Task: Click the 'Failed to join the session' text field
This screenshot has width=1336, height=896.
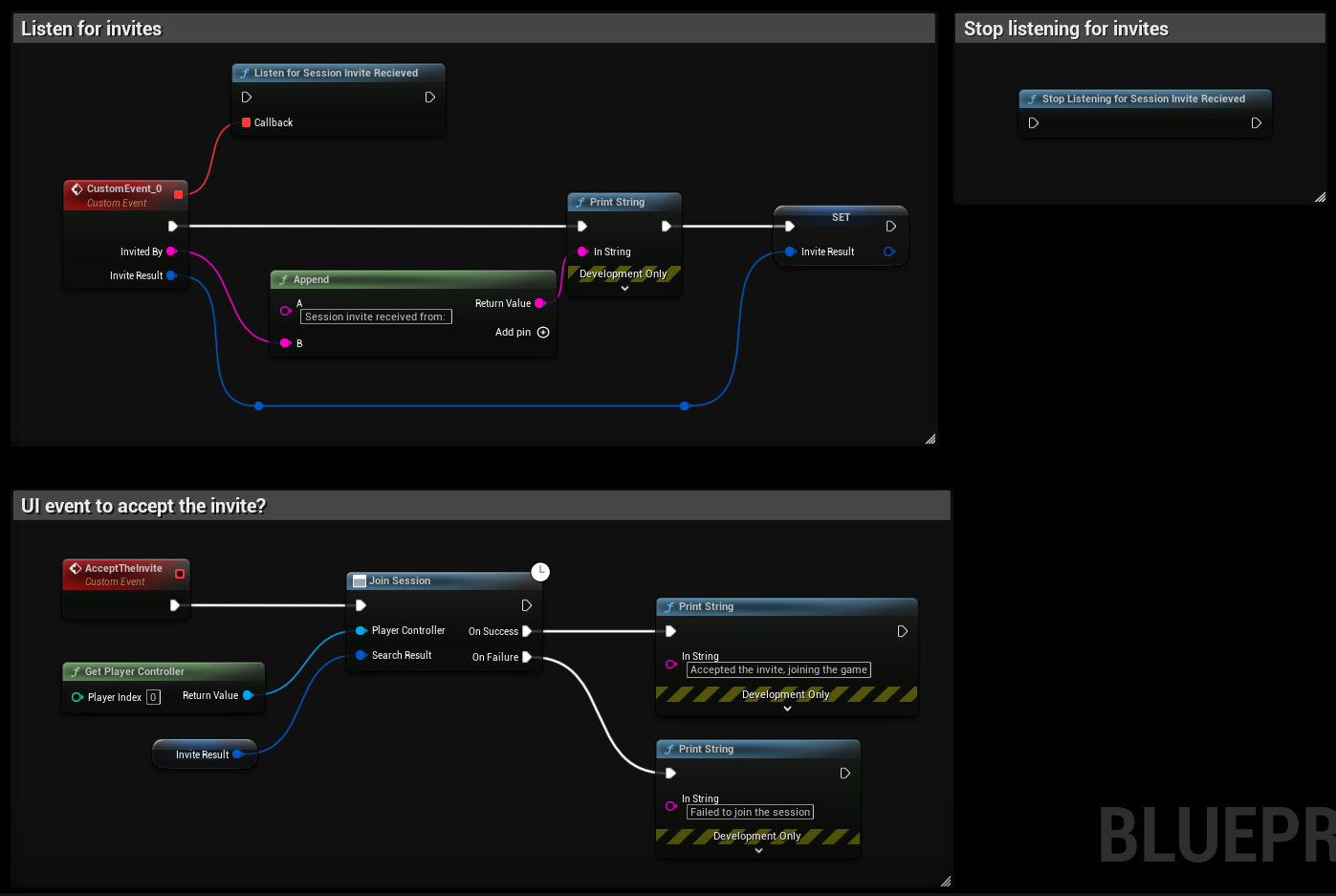Action: pyautogui.click(x=750, y=812)
